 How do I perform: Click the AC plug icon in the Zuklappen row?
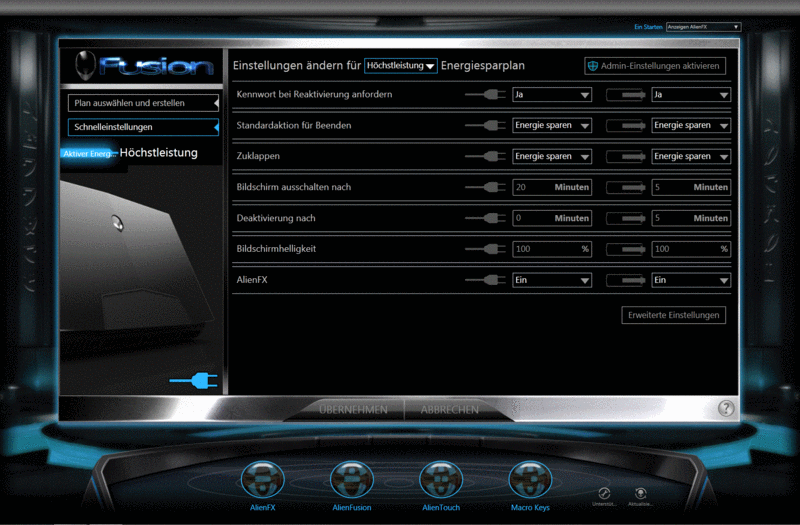pyautogui.click(x=485, y=156)
